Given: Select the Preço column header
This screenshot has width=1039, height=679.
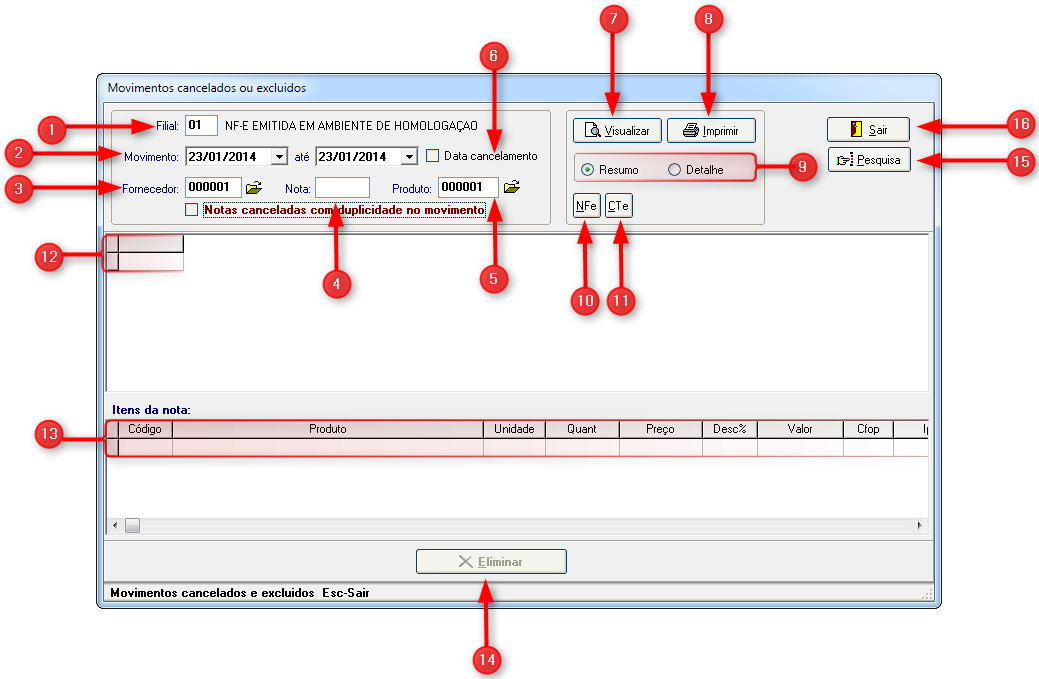Looking at the screenshot, I should pos(661,429).
